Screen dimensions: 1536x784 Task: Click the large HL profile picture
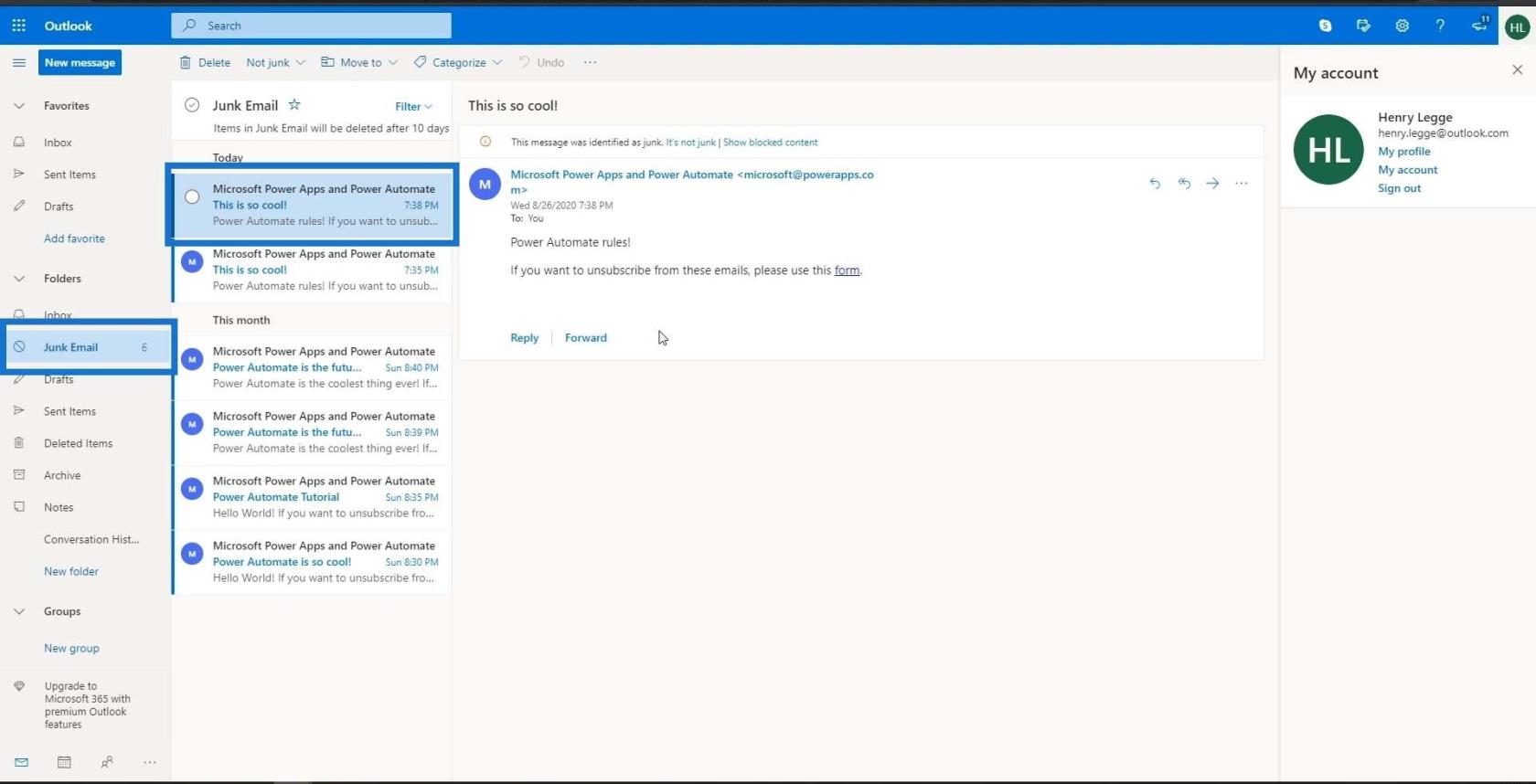click(1328, 149)
